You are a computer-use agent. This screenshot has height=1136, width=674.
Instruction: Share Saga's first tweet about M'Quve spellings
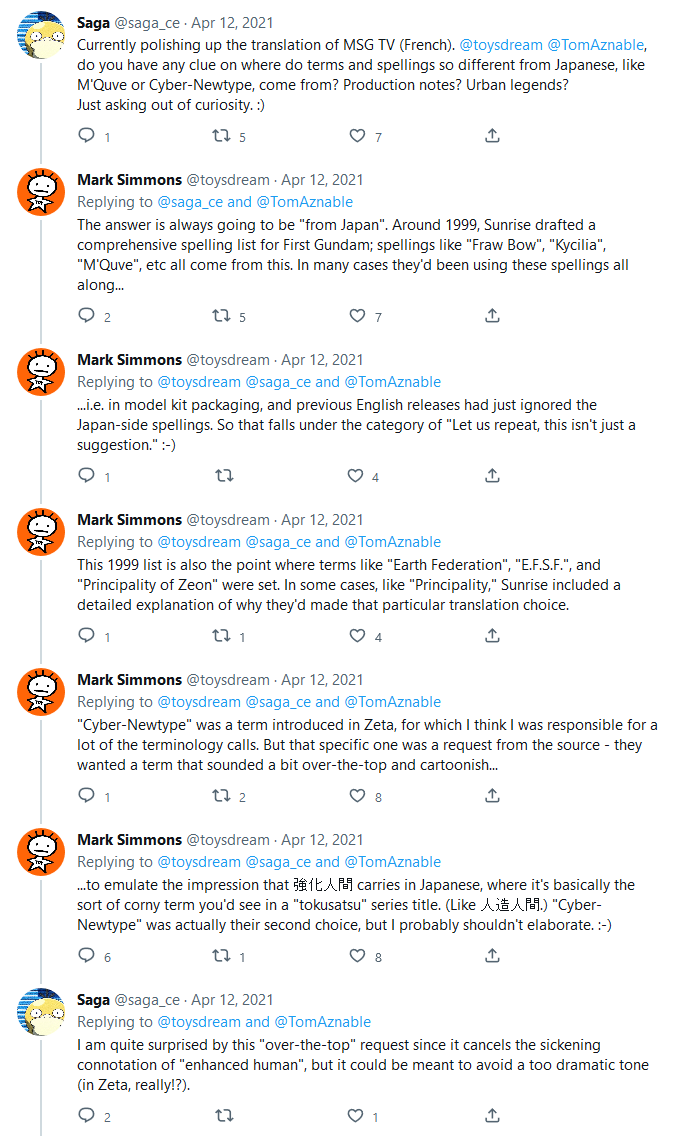tap(492, 136)
